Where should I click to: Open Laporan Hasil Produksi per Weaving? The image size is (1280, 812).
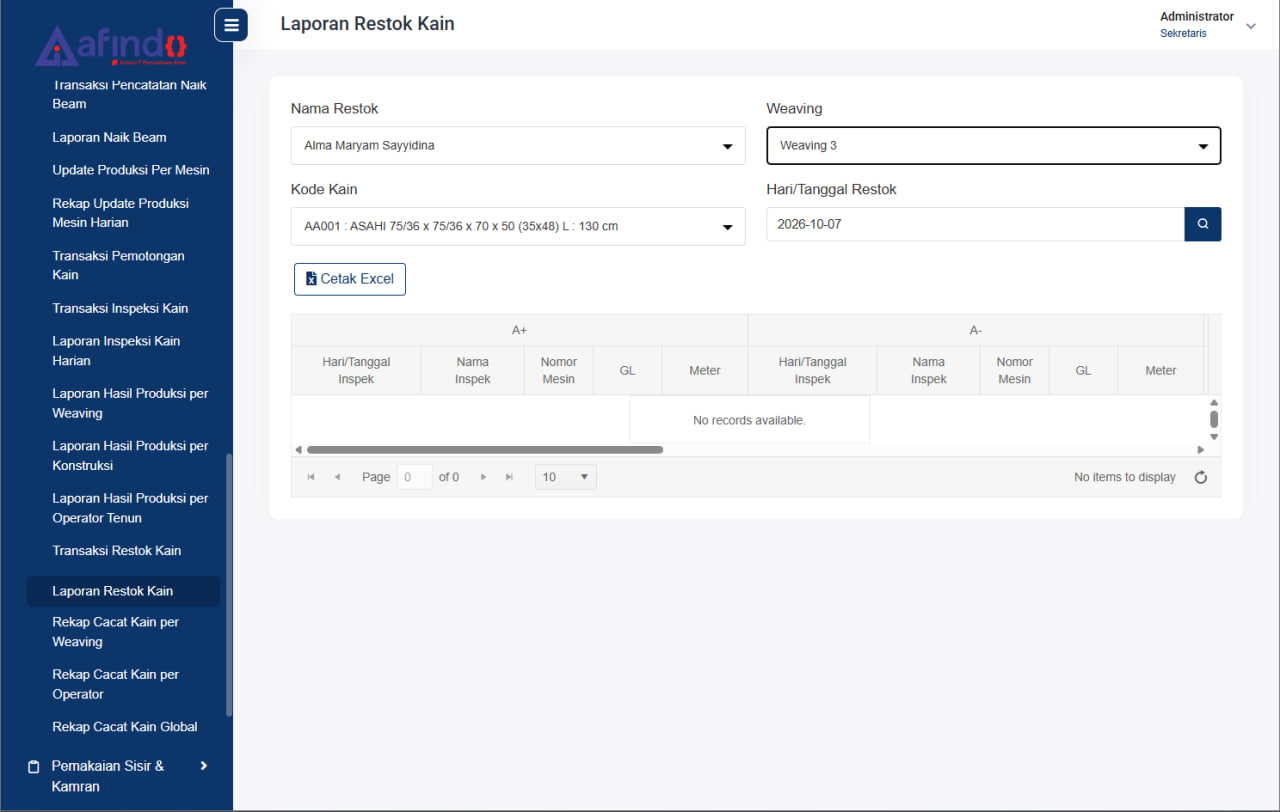tap(130, 403)
